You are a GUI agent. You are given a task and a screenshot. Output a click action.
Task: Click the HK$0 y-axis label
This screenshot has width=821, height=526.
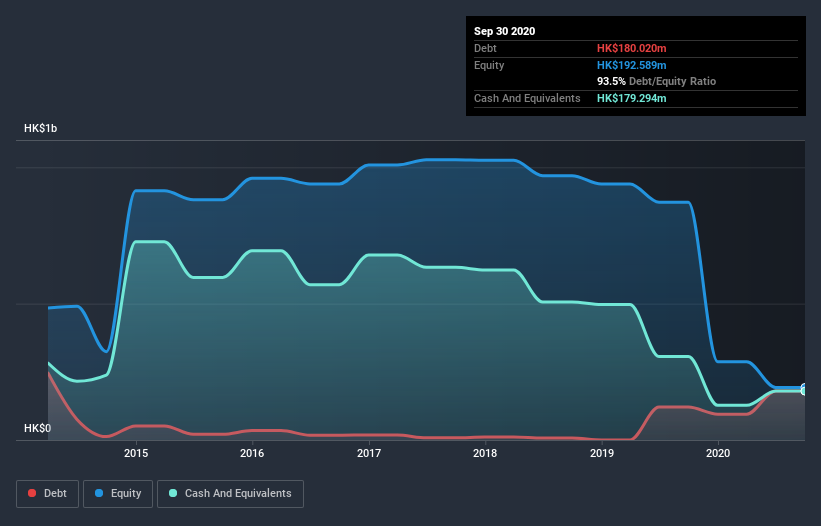[x=38, y=428]
